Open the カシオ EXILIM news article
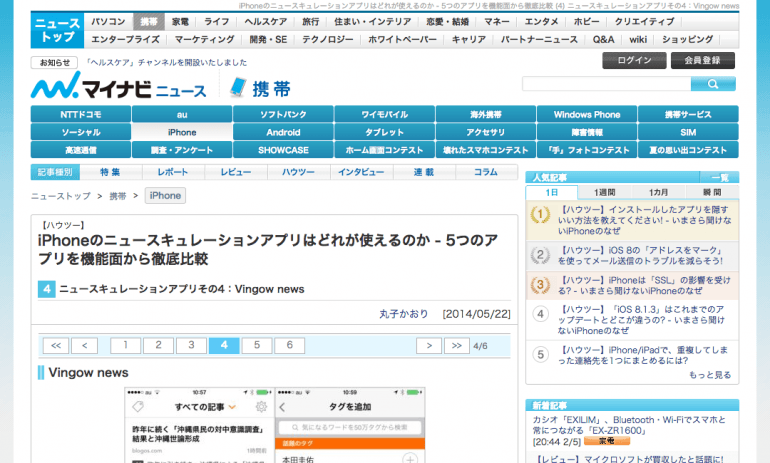Viewport: 770px width, 463px height. tap(629, 425)
